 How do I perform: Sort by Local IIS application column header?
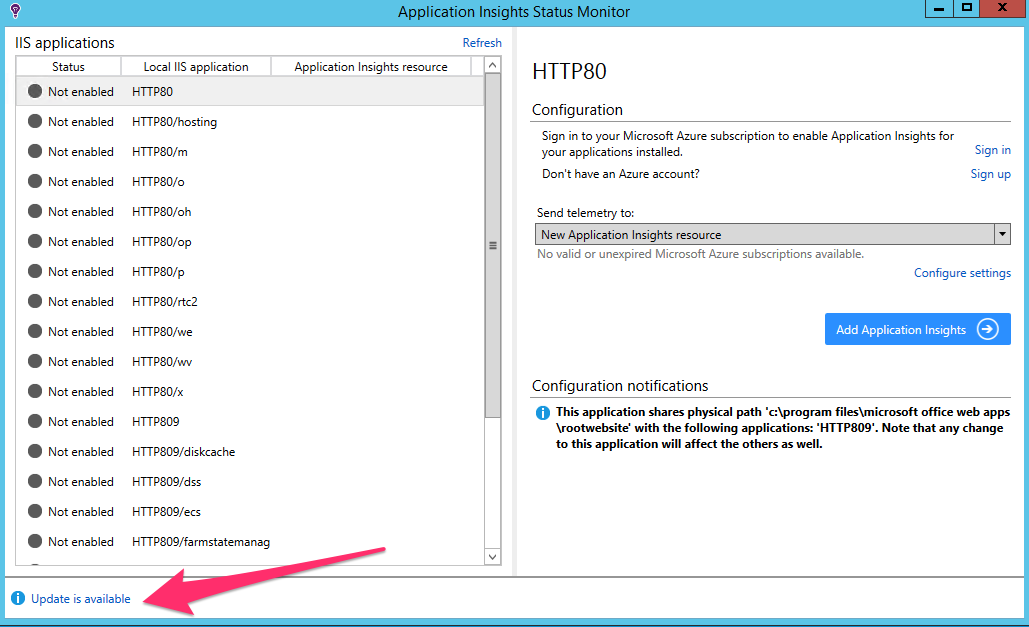coord(196,67)
